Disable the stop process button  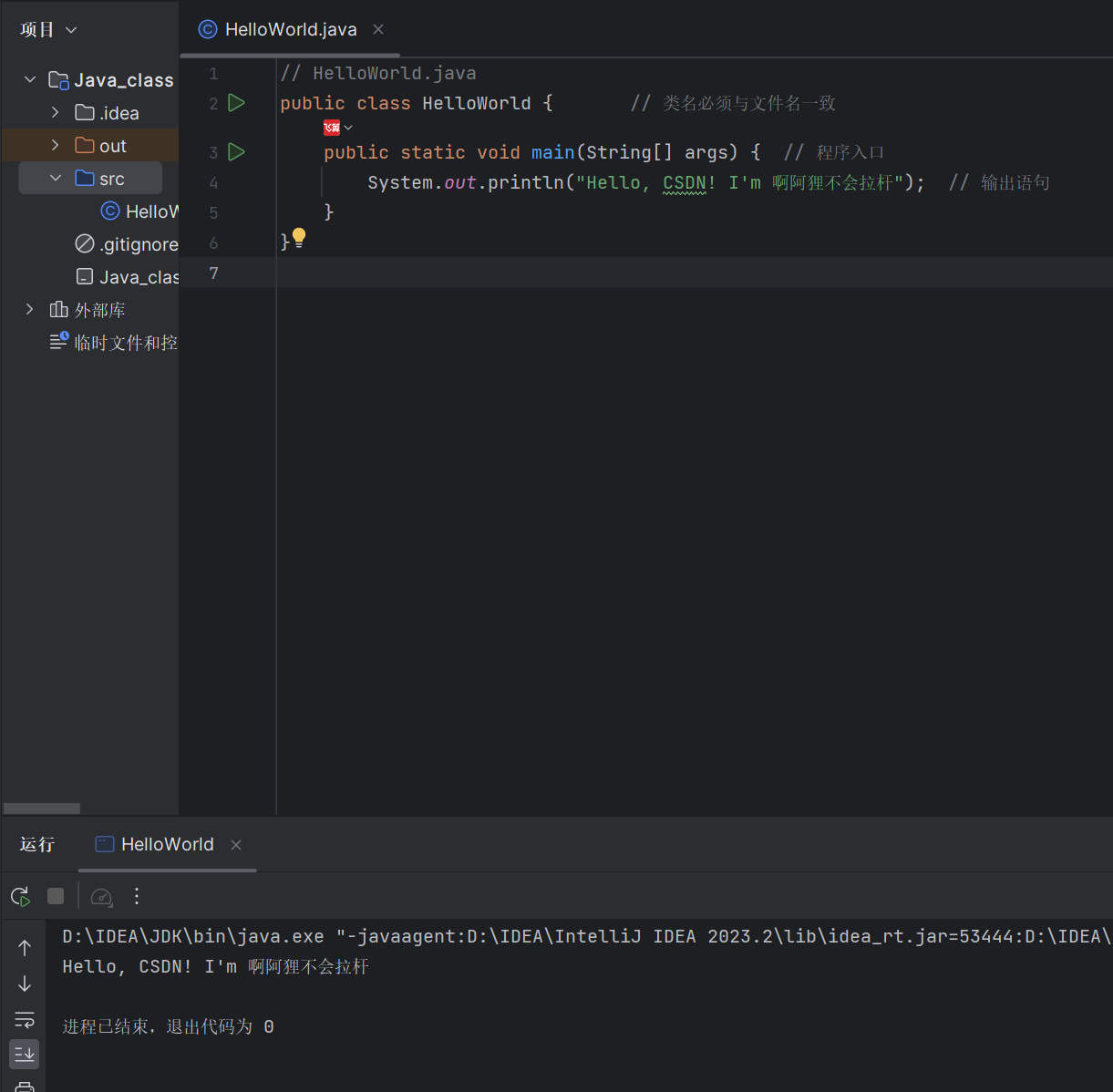click(x=55, y=896)
